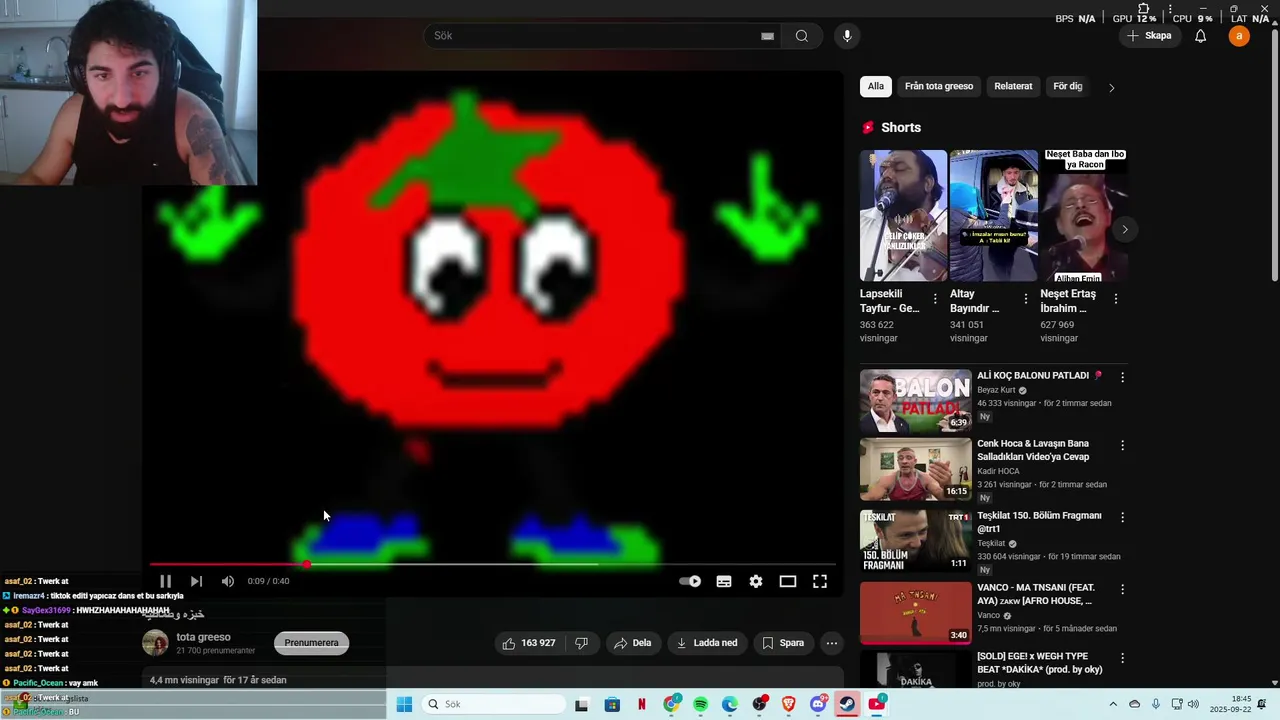Click the Skapa create button
1280x720 pixels.
click(1149, 36)
